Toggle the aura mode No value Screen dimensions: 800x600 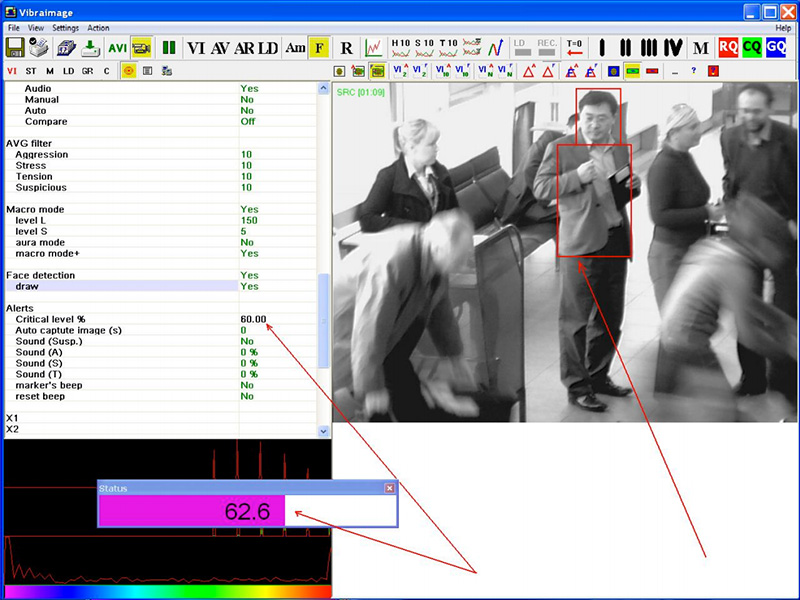[x=247, y=242]
